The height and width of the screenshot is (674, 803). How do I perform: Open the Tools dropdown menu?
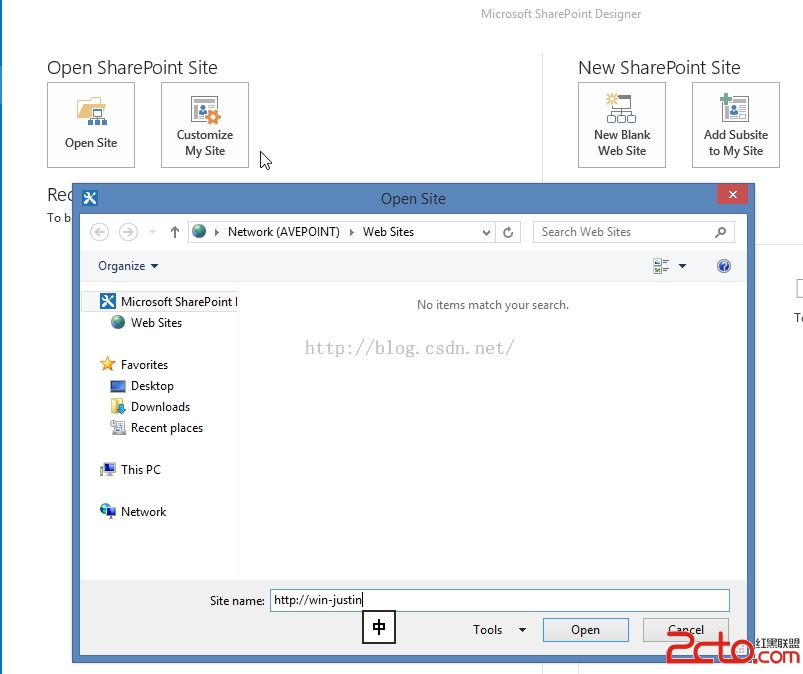click(499, 629)
